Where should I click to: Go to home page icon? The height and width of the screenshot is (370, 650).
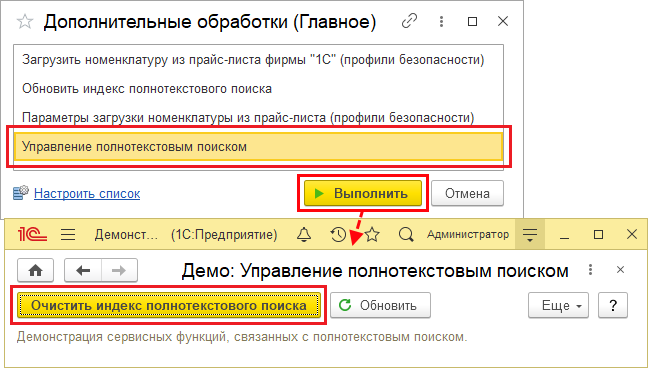(36, 271)
